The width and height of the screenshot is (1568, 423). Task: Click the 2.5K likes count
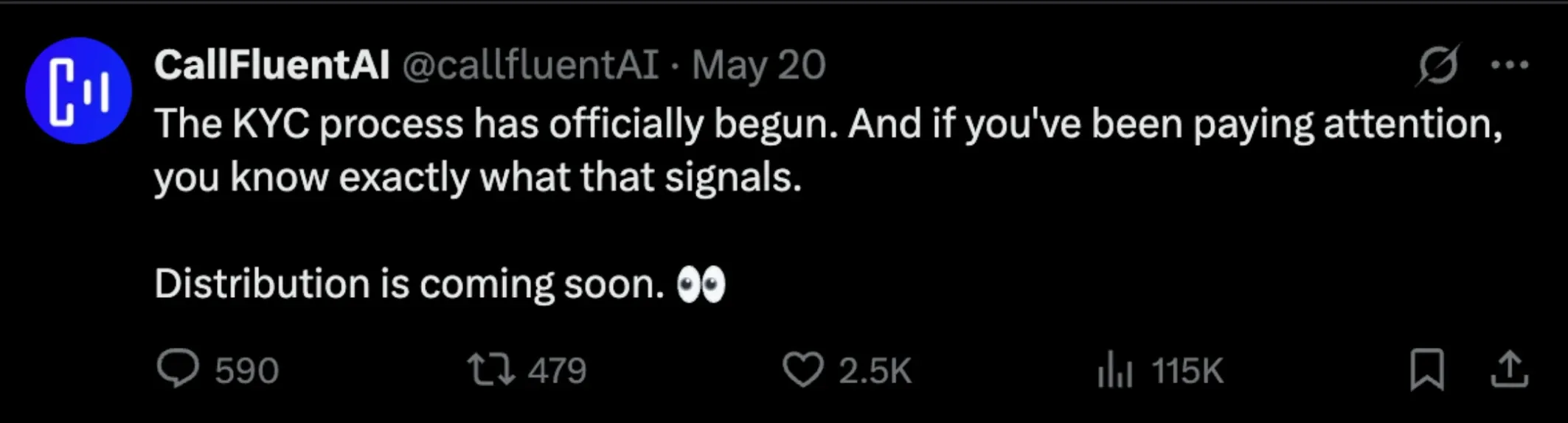[x=875, y=370]
